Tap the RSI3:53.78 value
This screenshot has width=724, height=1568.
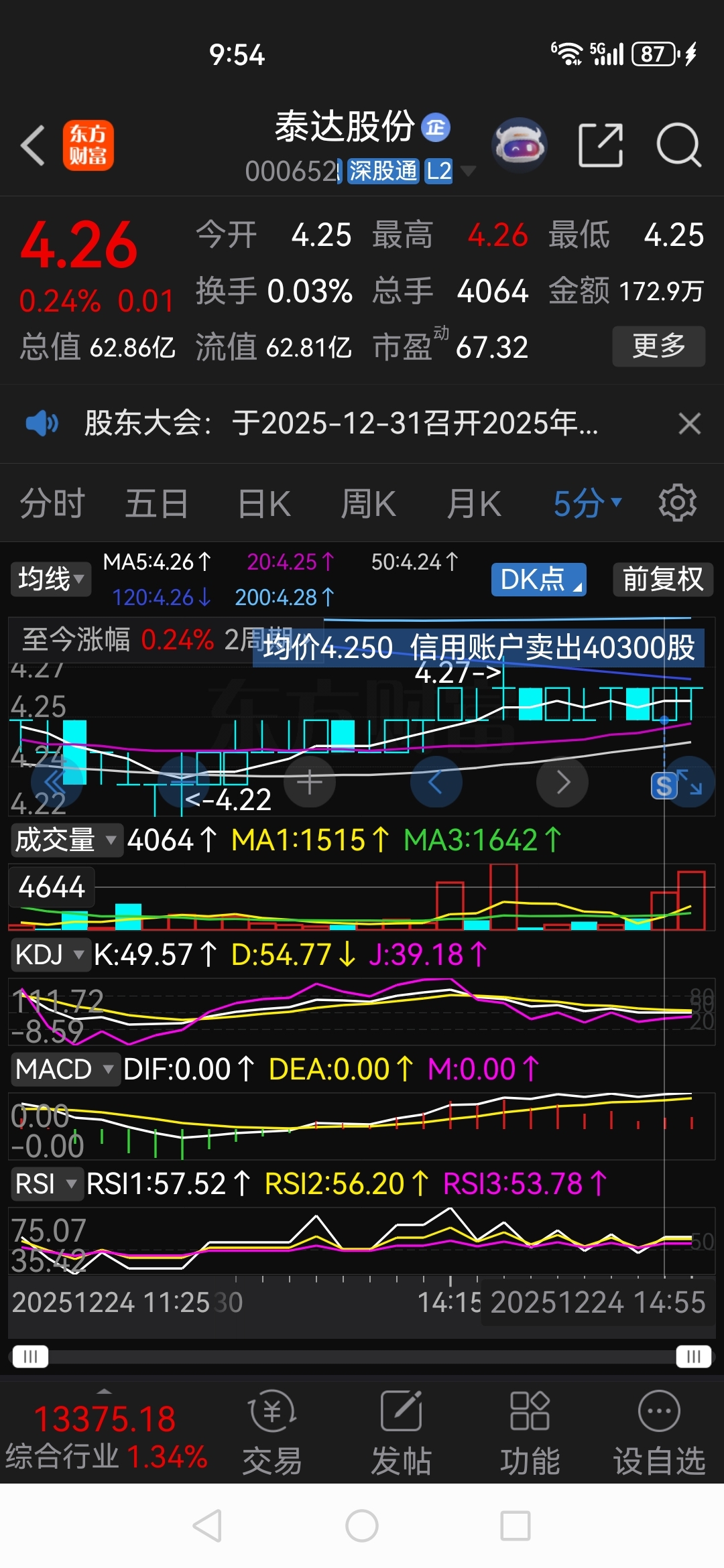tap(525, 1183)
